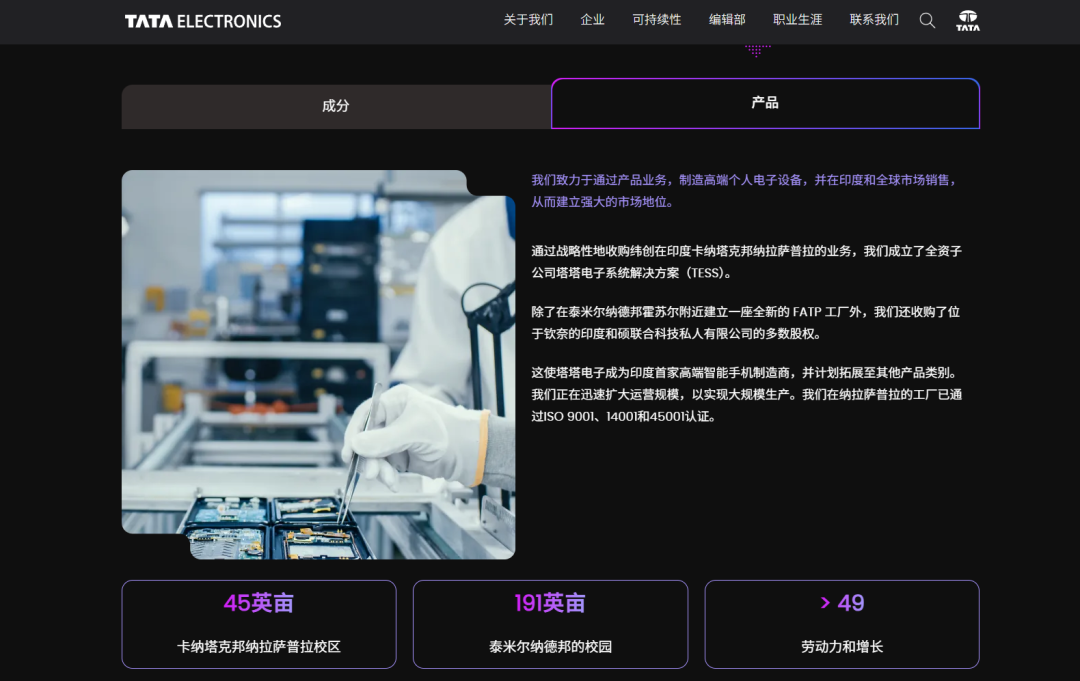Go to the TATA ELECTRONICS home logo
Screen dimensions: 1080x681
pos(202,21)
